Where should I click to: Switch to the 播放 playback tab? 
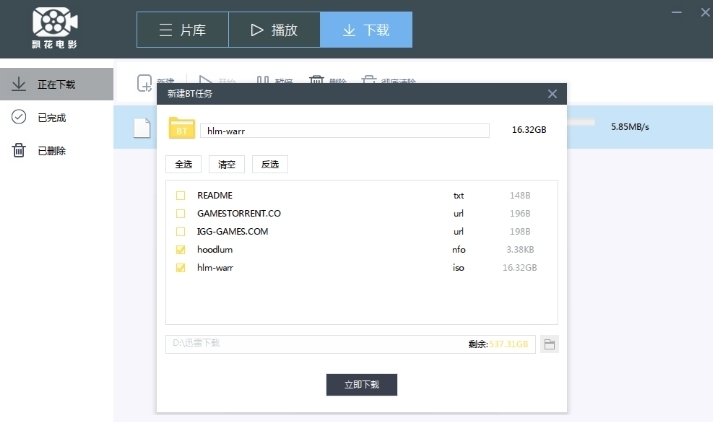(x=274, y=30)
